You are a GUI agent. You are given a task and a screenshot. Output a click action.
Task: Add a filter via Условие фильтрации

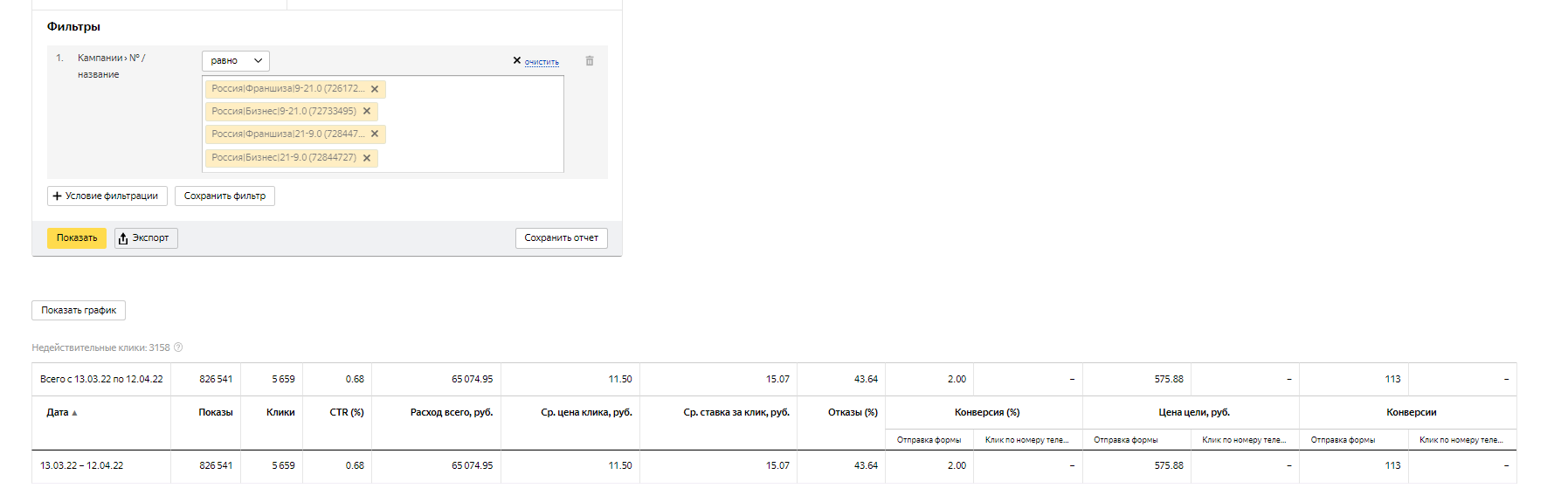(107, 196)
